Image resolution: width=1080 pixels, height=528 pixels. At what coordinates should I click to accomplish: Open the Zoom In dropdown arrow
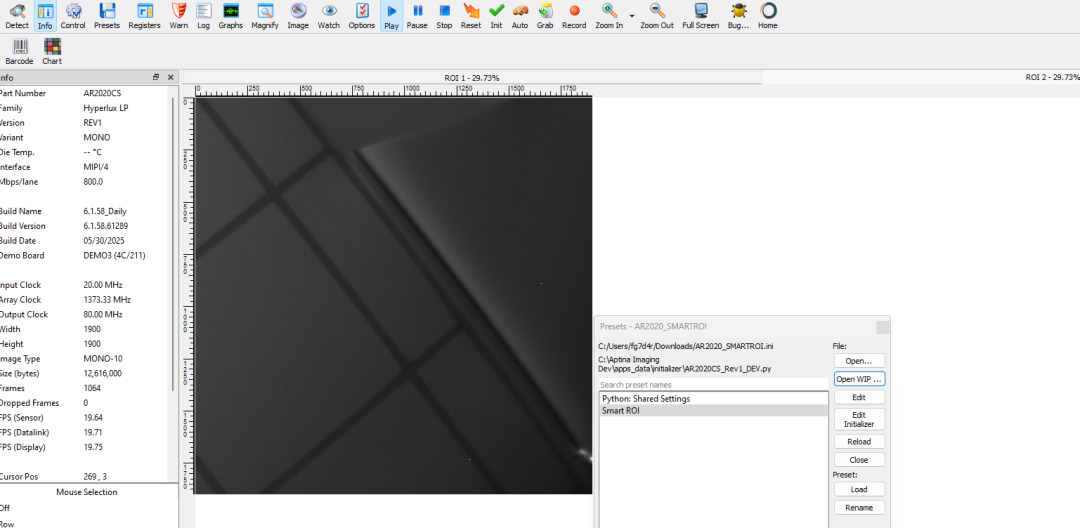pyautogui.click(x=632, y=16)
